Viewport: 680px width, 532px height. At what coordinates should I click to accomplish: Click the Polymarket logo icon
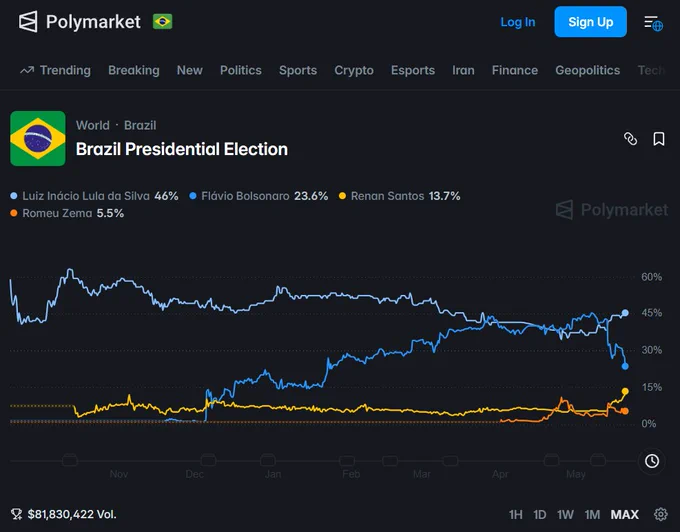coord(28,22)
